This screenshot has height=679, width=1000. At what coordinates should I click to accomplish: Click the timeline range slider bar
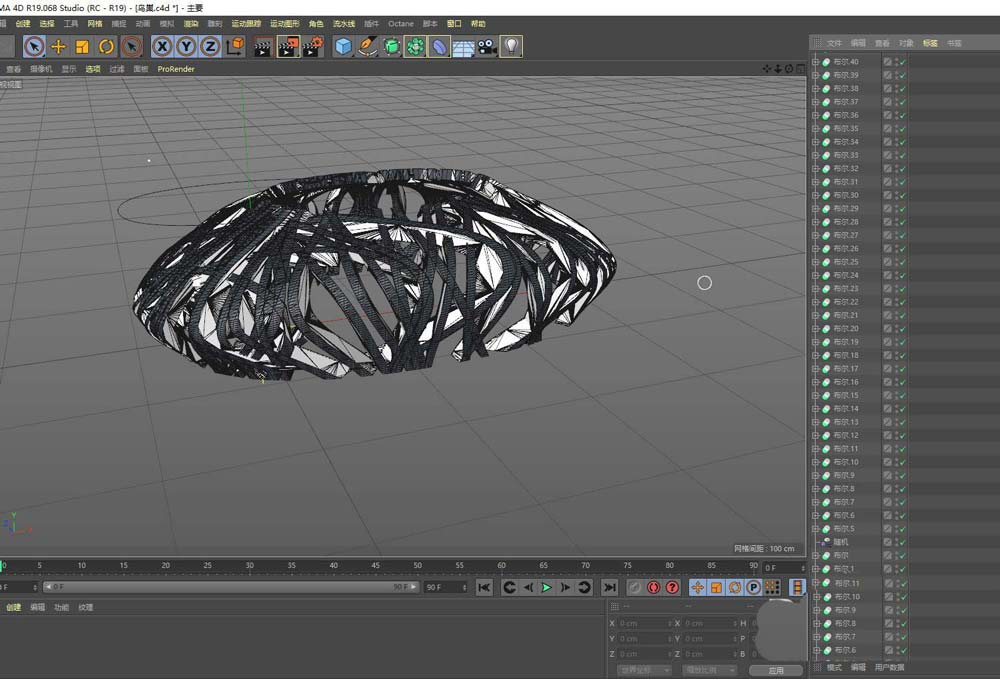click(x=231, y=587)
